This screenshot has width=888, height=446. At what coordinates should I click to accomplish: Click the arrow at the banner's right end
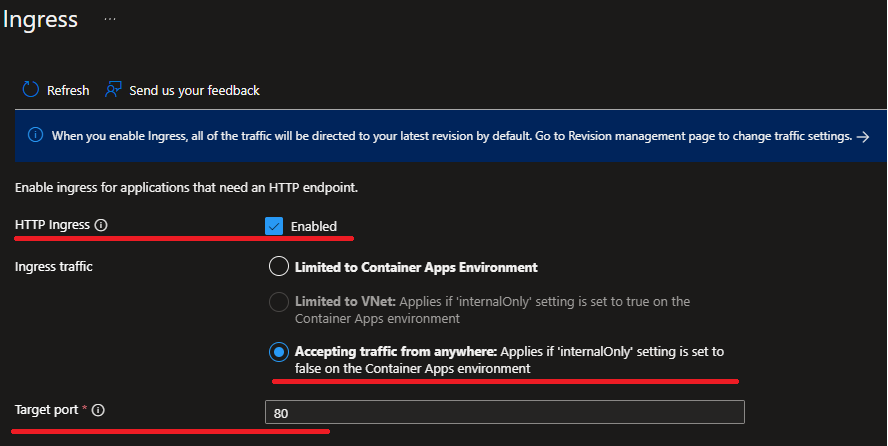(863, 136)
